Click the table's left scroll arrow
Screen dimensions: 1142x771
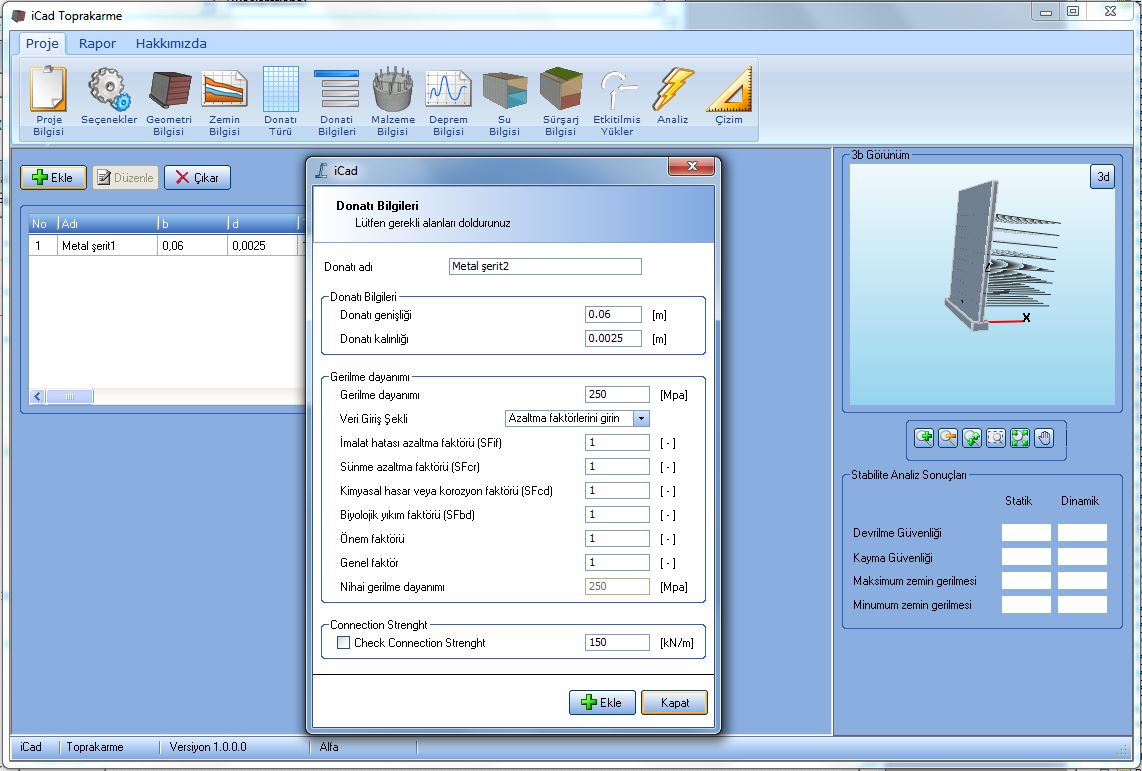pos(37,397)
